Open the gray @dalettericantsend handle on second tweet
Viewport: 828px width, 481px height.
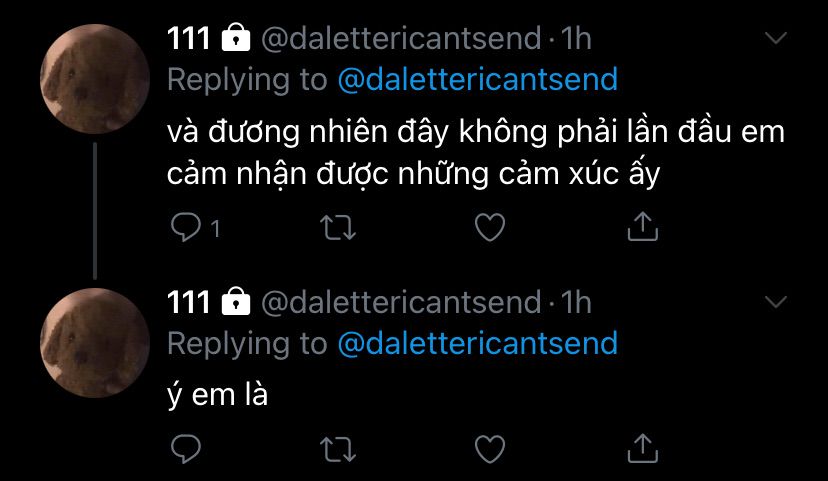click(x=401, y=303)
